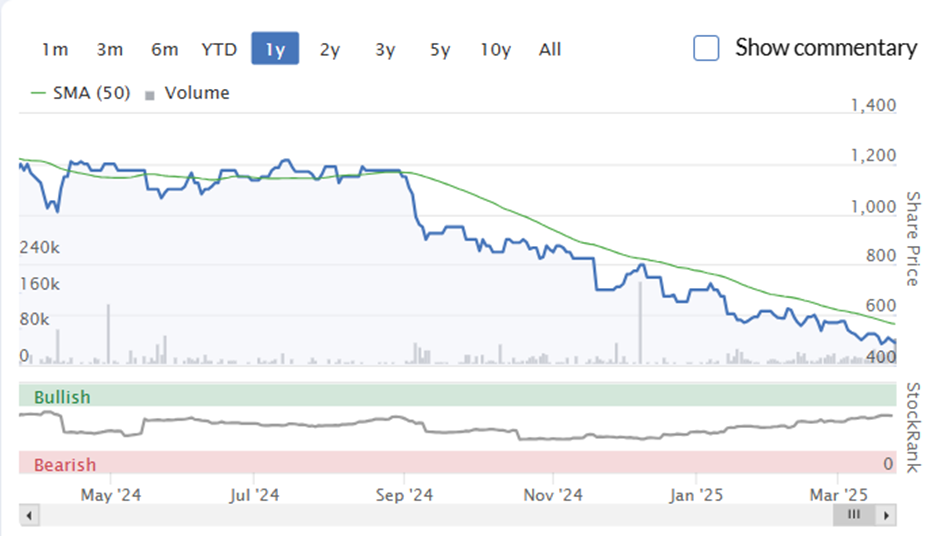
Task: Click the Nov '24 axis label
Action: click(553, 495)
